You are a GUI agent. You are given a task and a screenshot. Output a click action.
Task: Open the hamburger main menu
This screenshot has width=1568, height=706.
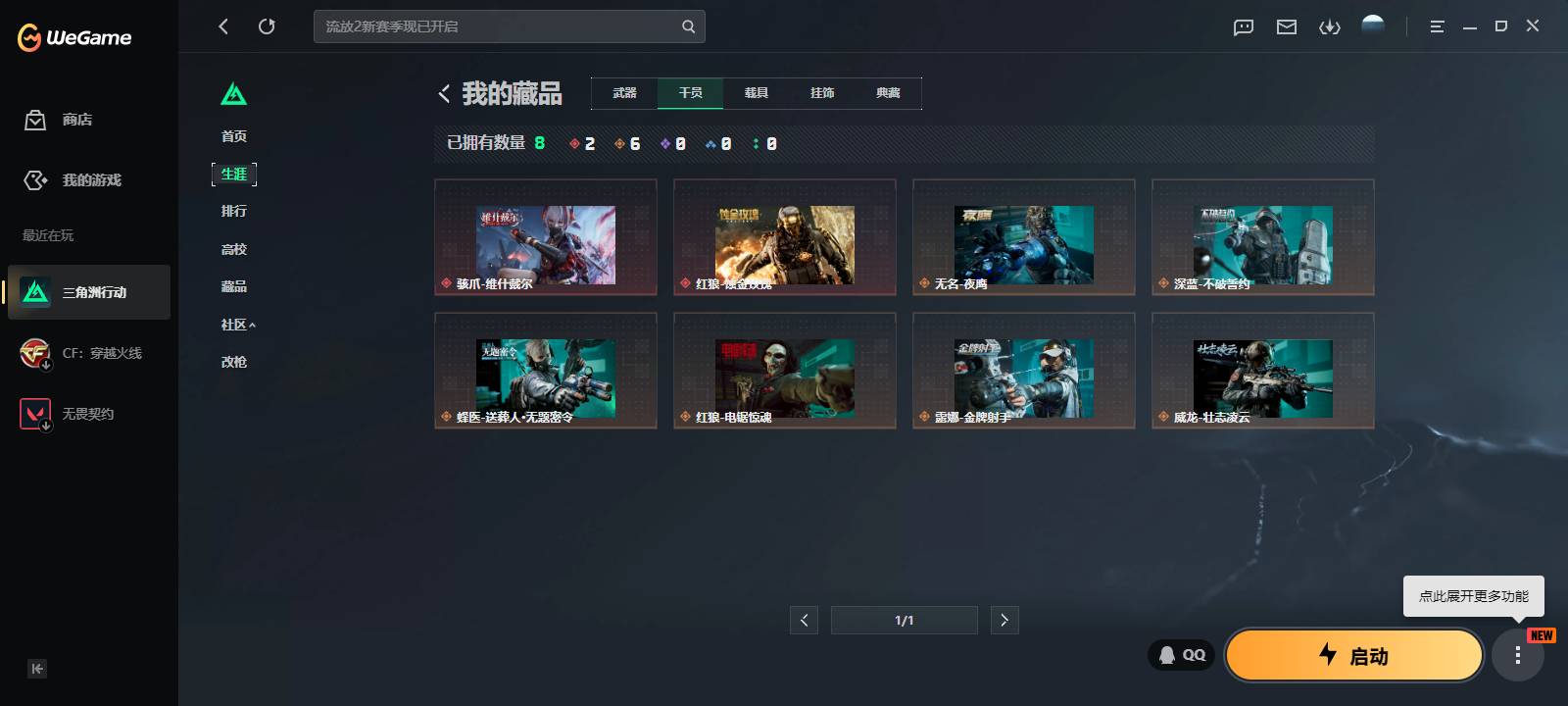[x=1437, y=27]
